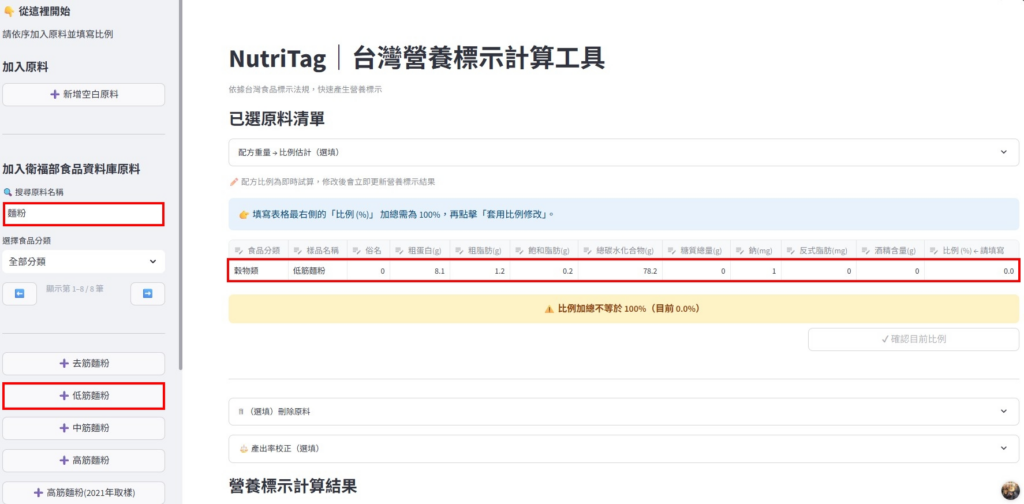The image size is (1024, 504).
Task: Select the 0.2 saturated fat cell
Action: pyautogui.click(x=543, y=270)
